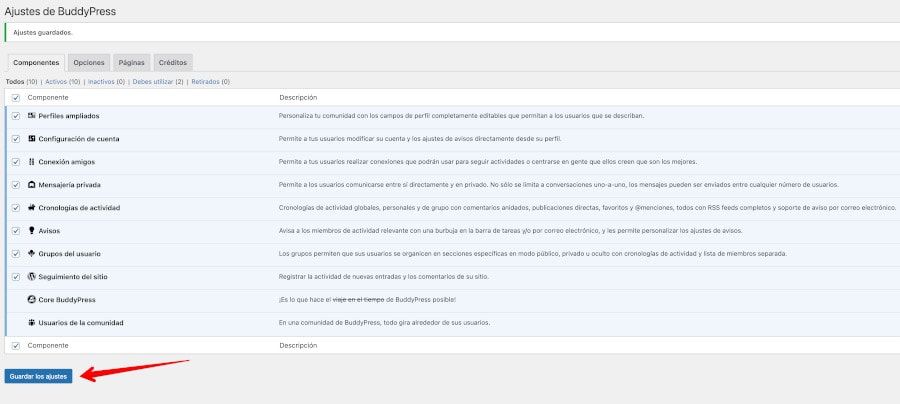Filter components by Inactivos
Image resolution: width=900 pixels, height=404 pixels.
[x=101, y=82]
